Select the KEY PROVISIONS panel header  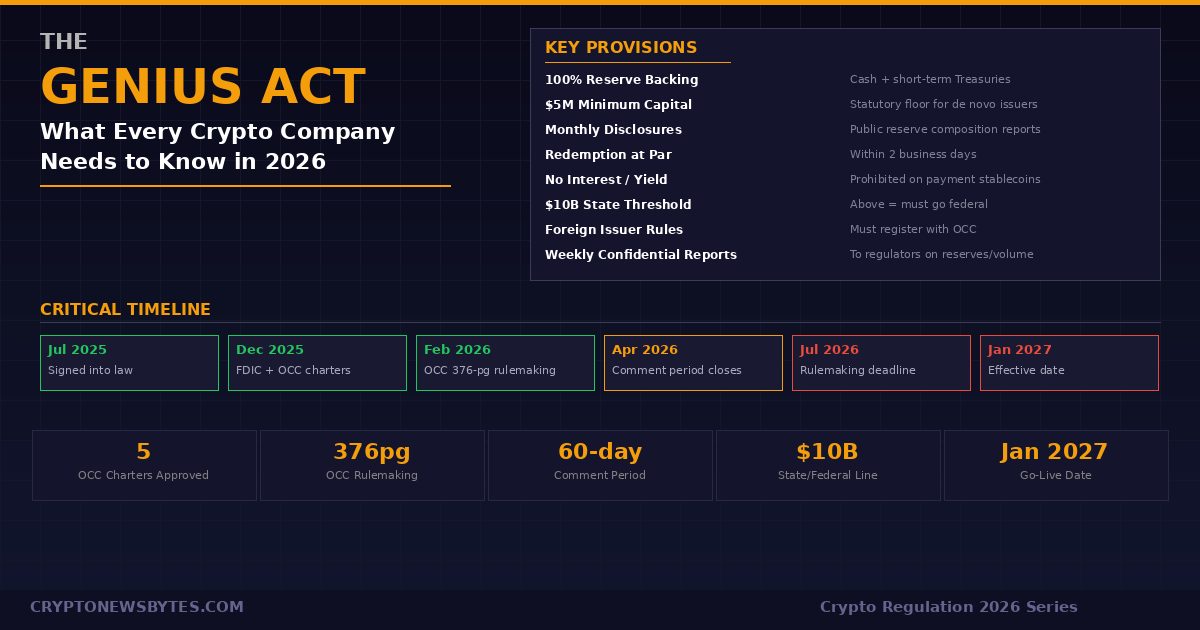(620, 47)
